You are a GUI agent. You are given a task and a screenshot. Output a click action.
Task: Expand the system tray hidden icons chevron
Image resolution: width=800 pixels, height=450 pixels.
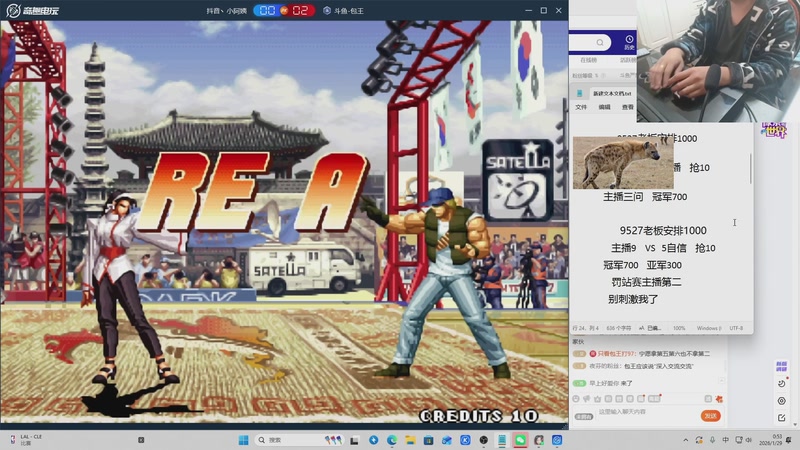(x=686, y=440)
